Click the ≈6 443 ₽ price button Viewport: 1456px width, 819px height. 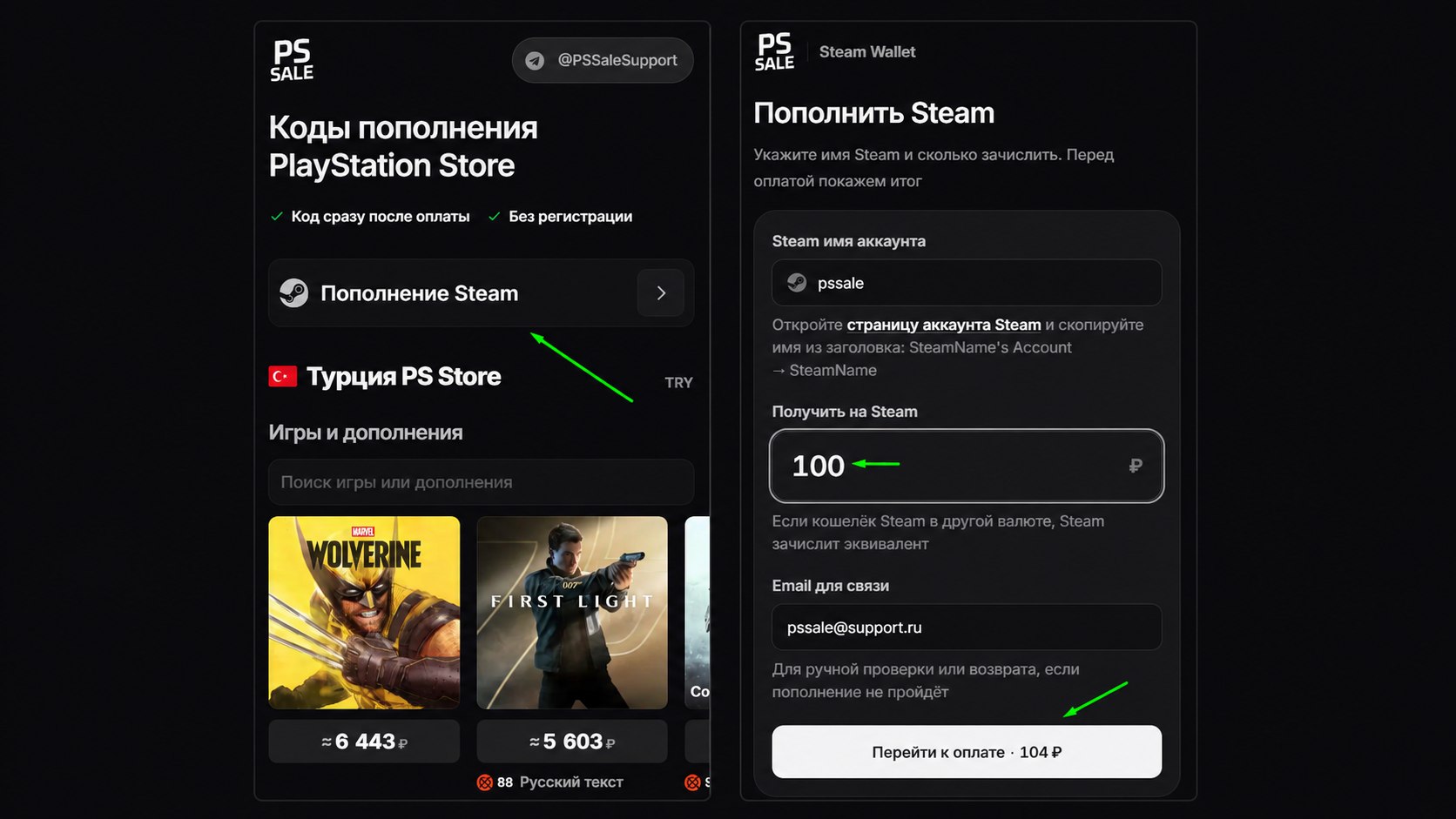(x=364, y=742)
